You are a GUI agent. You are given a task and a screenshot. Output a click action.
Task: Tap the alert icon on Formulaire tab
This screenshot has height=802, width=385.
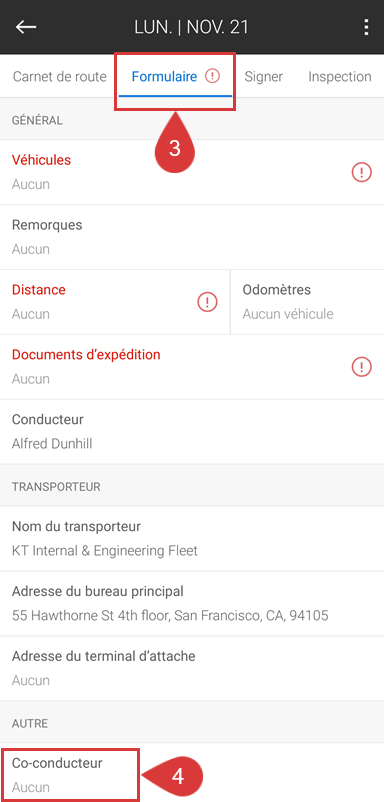[212, 77]
